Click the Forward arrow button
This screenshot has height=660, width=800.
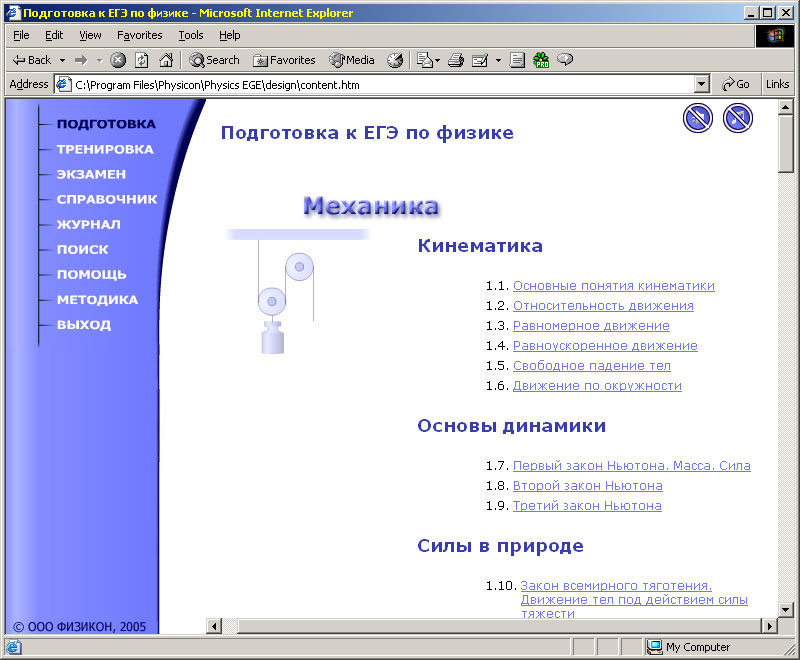81,60
